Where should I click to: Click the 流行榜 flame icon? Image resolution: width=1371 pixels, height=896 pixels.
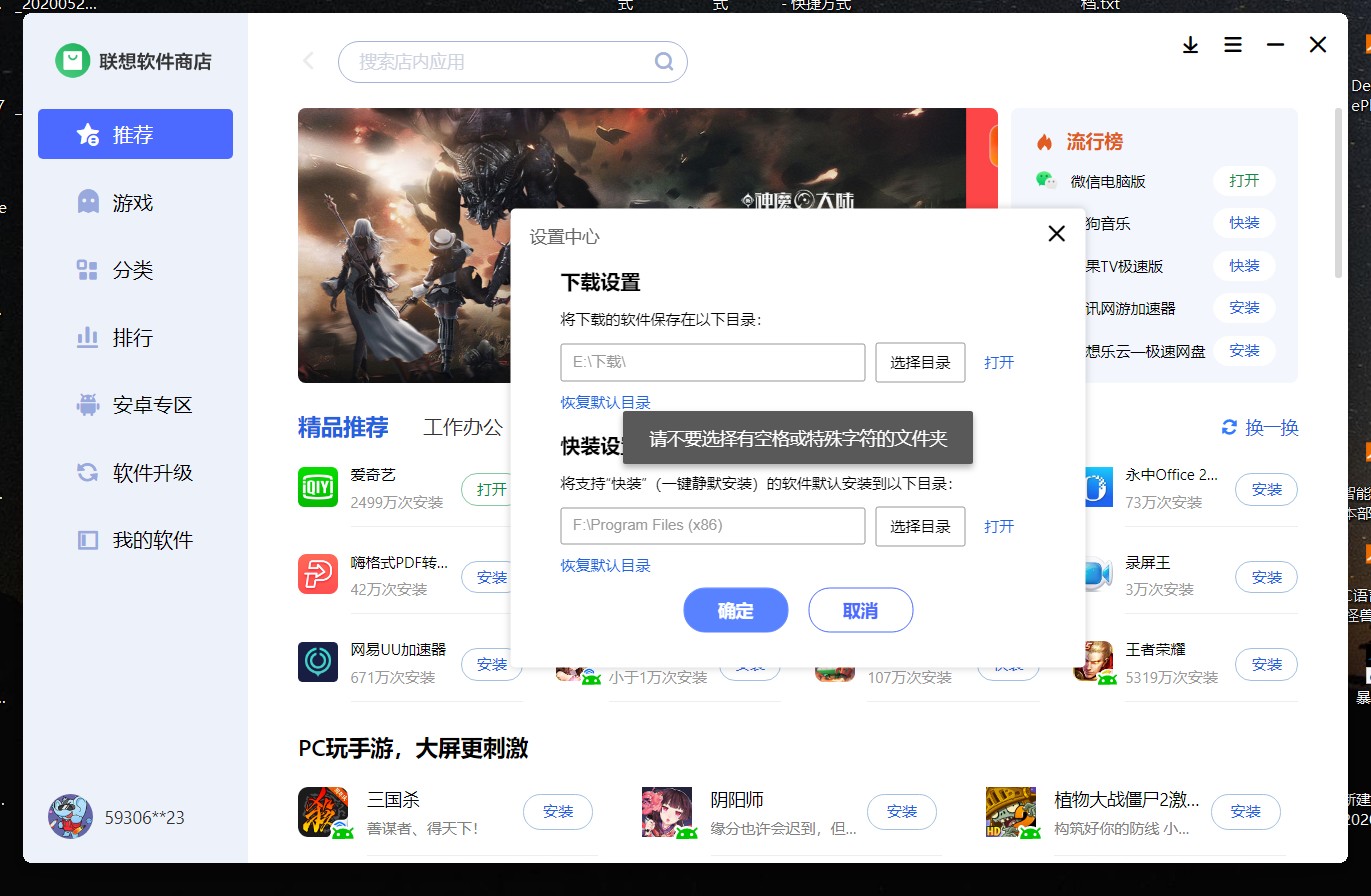[x=1045, y=142]
